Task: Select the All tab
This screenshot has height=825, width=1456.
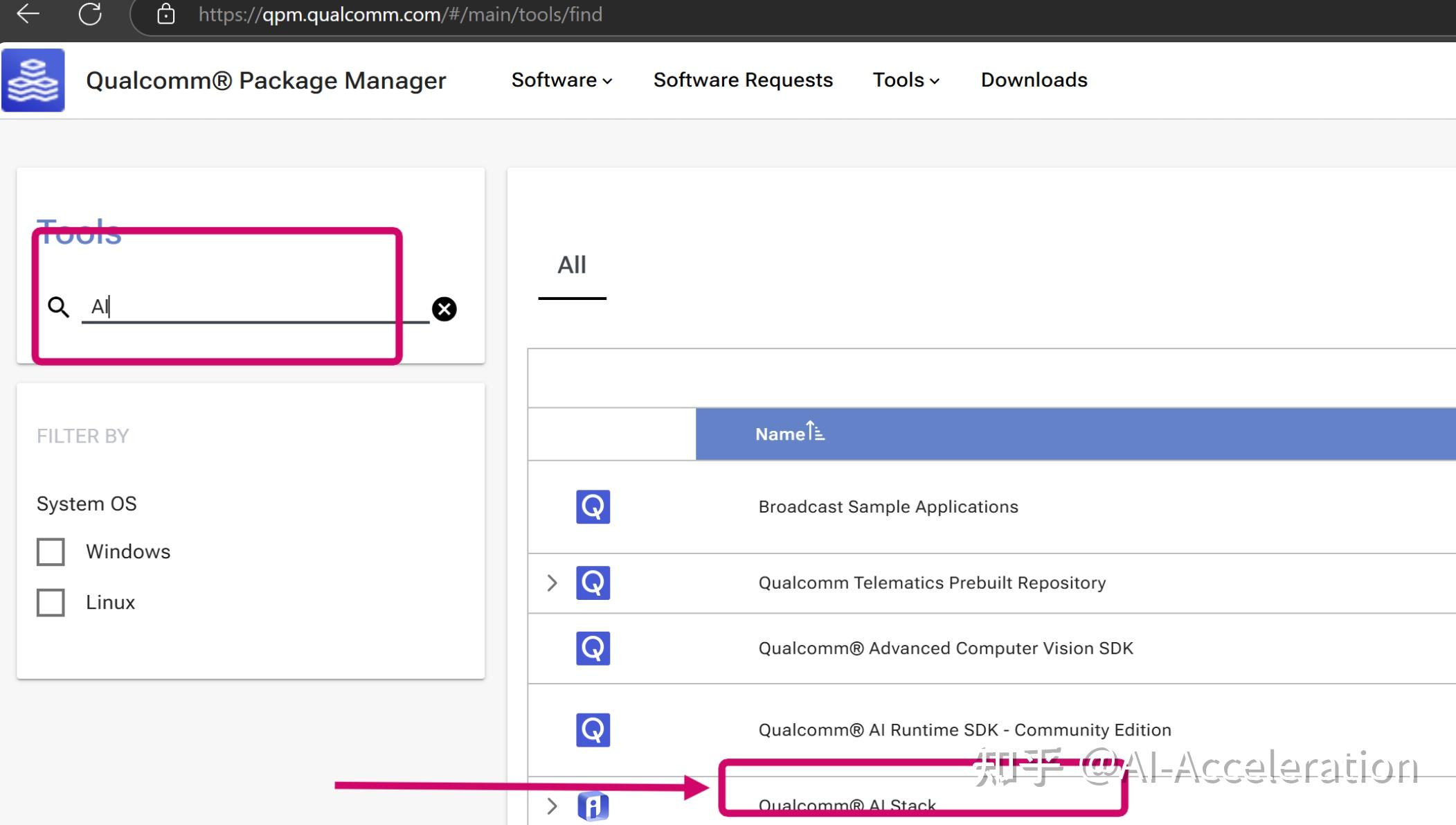Action: pyautogui.click(x=572, y=265)
